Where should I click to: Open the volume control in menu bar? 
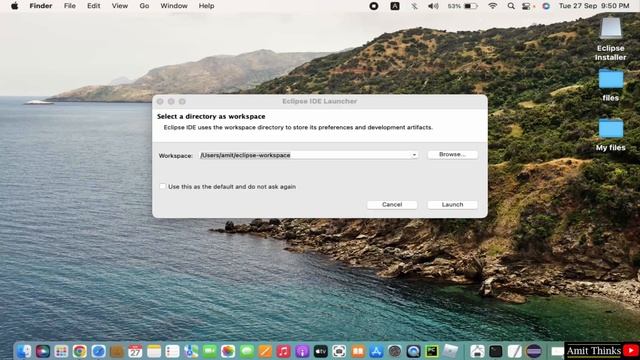pos(433,6)
